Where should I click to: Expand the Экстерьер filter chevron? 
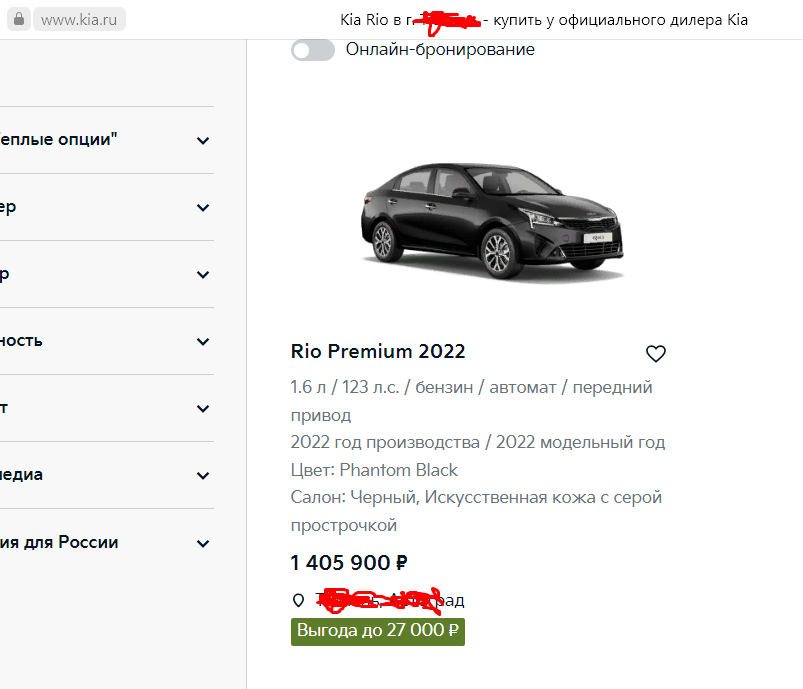pyautogui.click(x=203, y=208)
